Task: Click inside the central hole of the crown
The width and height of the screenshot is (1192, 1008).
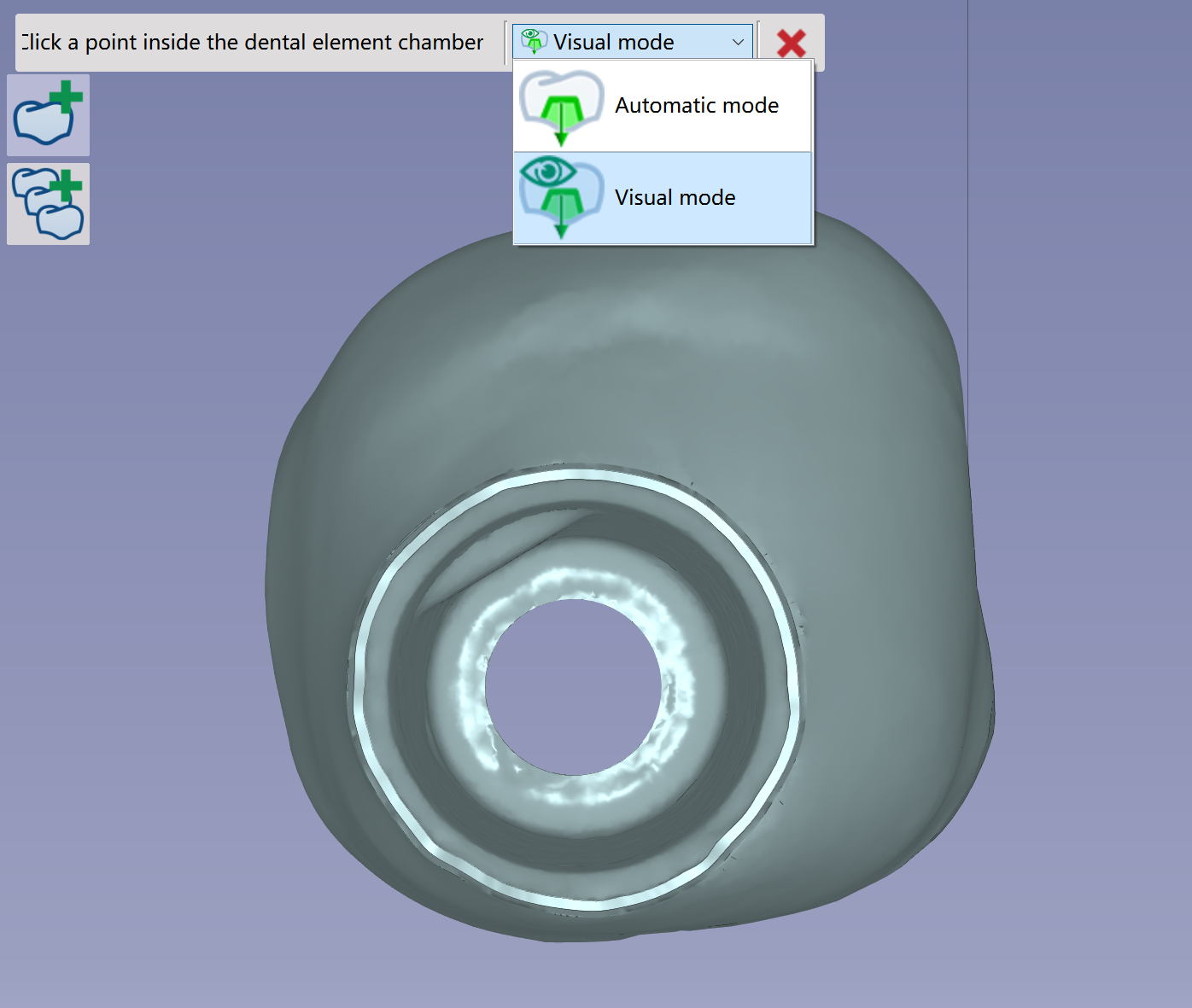Action: (573, 688)
